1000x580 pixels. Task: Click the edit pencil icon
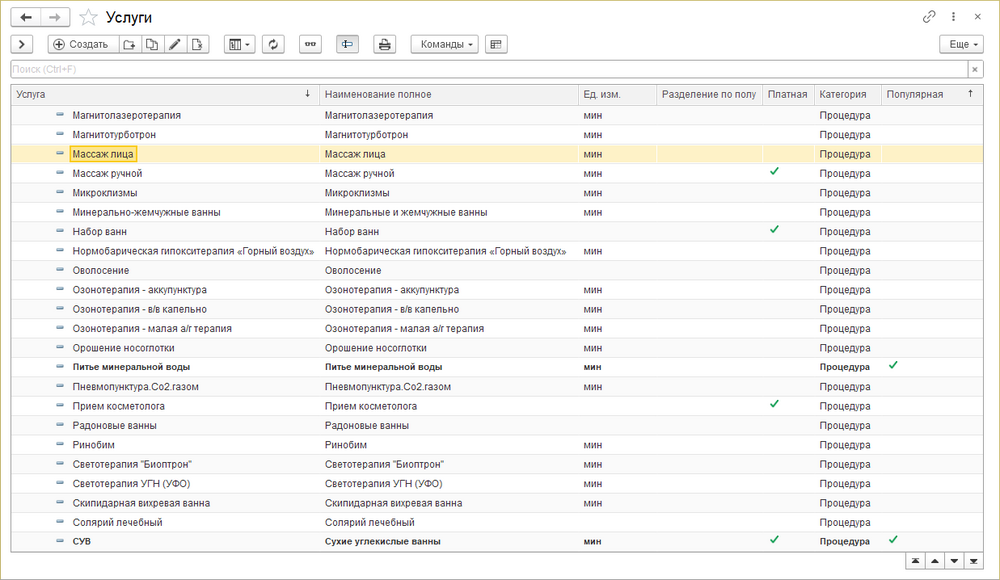tap(175, 44)
